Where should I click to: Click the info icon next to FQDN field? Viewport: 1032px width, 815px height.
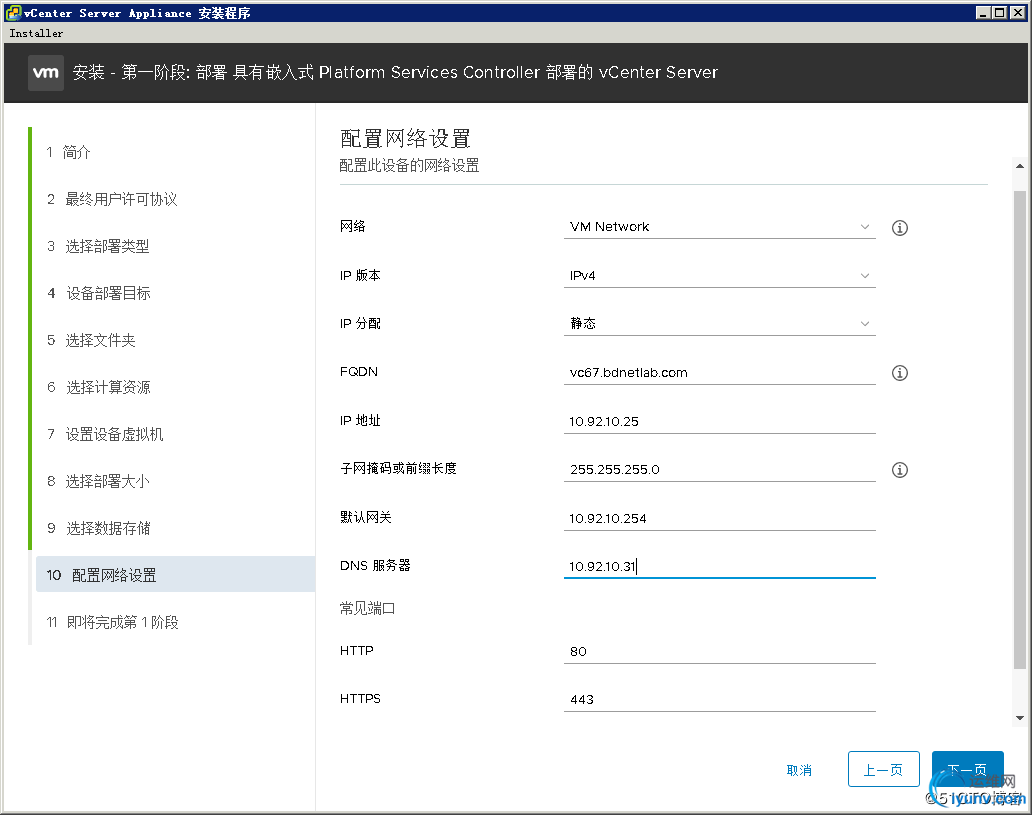coord(899,373)
